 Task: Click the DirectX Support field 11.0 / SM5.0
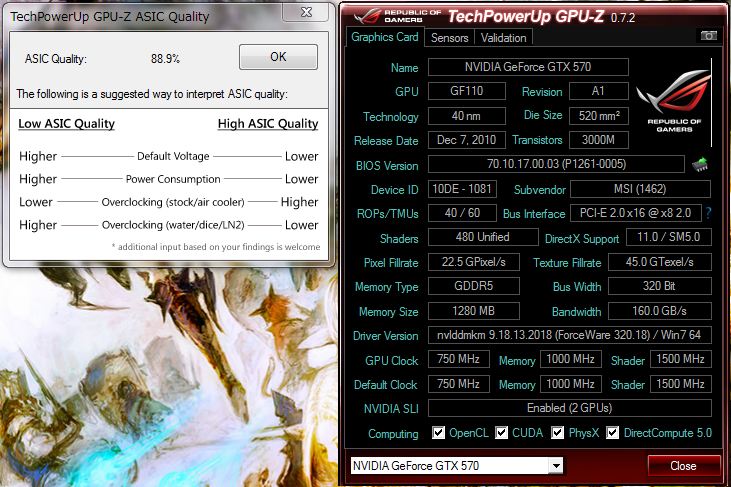(x=669, y=237)
